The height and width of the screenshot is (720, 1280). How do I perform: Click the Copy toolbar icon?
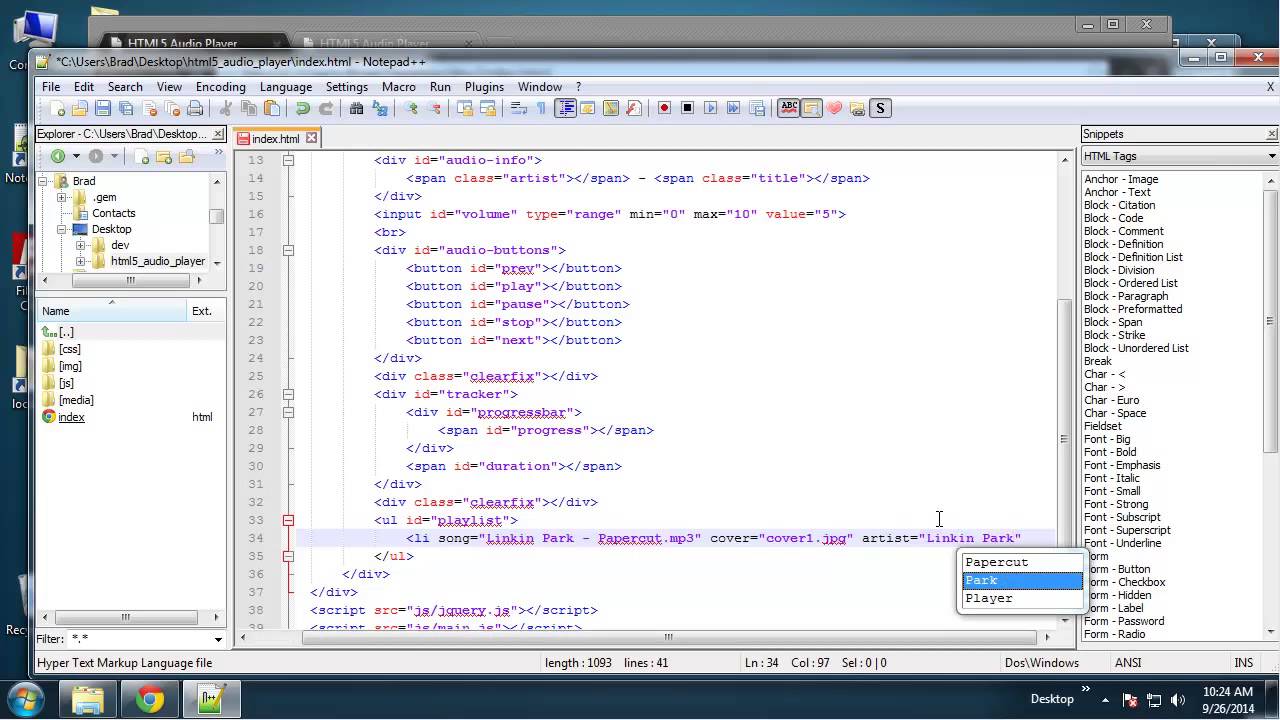tap(249, 108)
